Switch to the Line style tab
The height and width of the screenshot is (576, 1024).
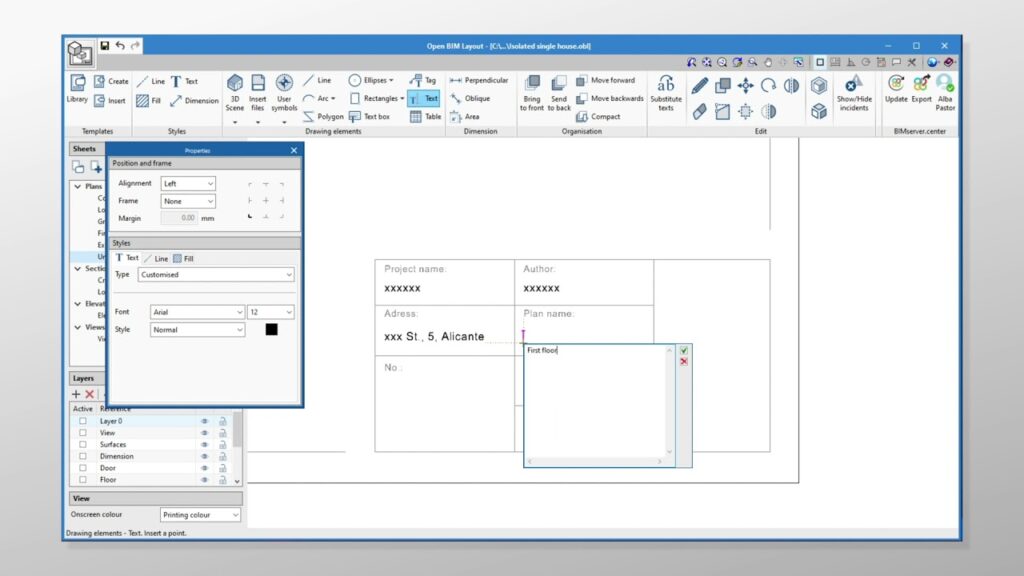pos(156,258)
